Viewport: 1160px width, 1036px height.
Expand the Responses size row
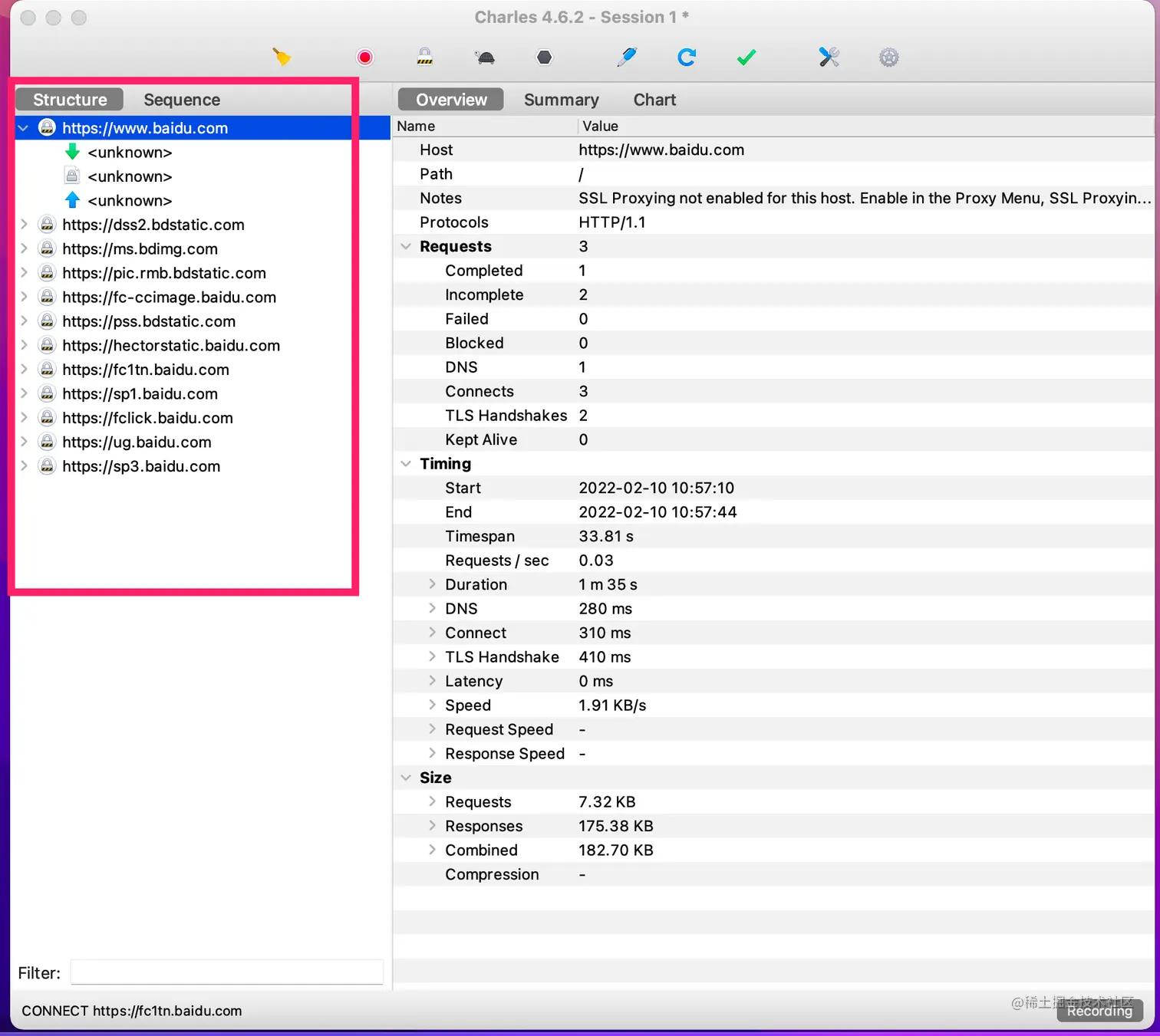pos(432,826)
